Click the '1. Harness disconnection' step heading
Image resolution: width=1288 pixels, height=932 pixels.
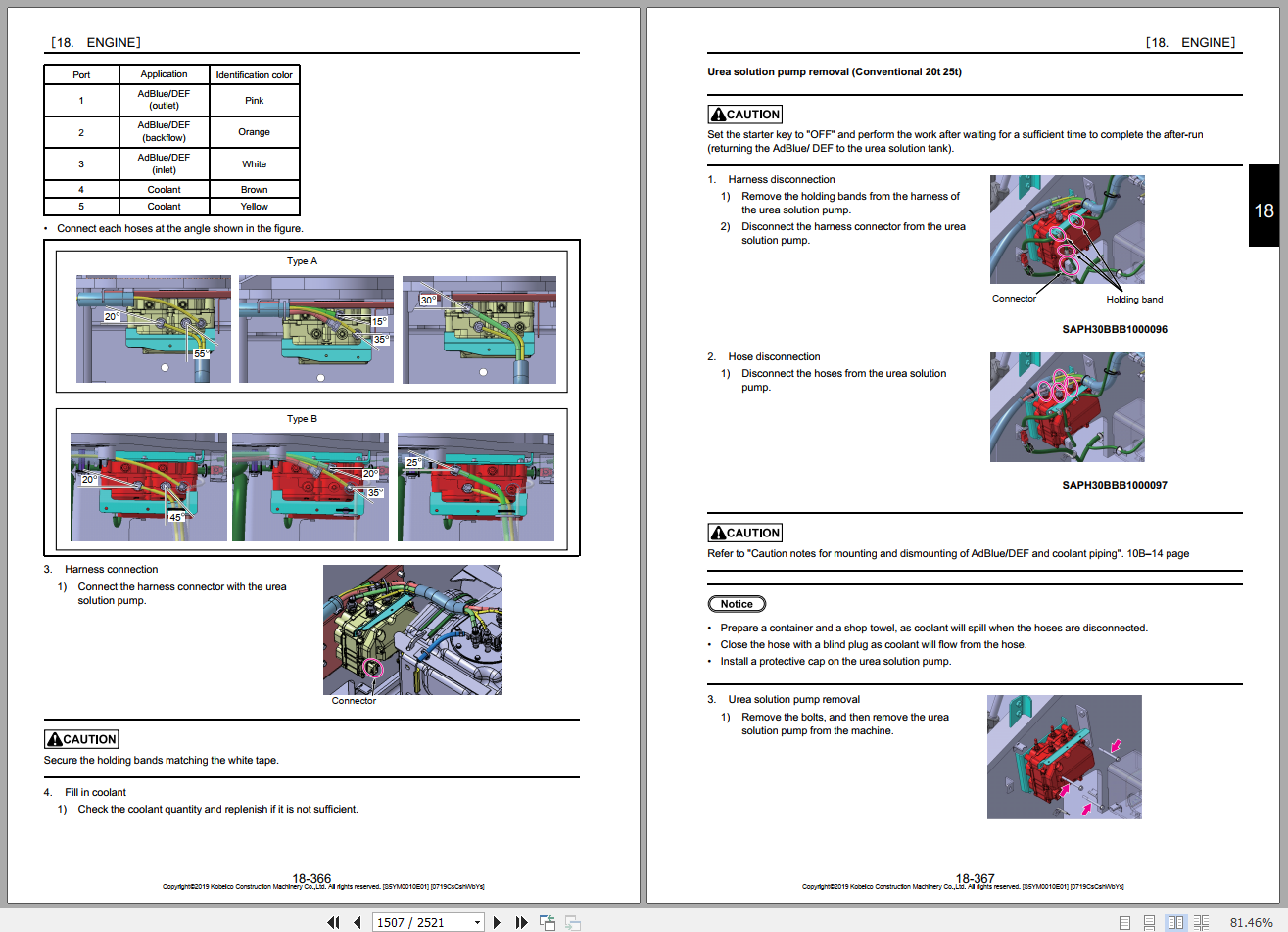(x=772, y=179)
